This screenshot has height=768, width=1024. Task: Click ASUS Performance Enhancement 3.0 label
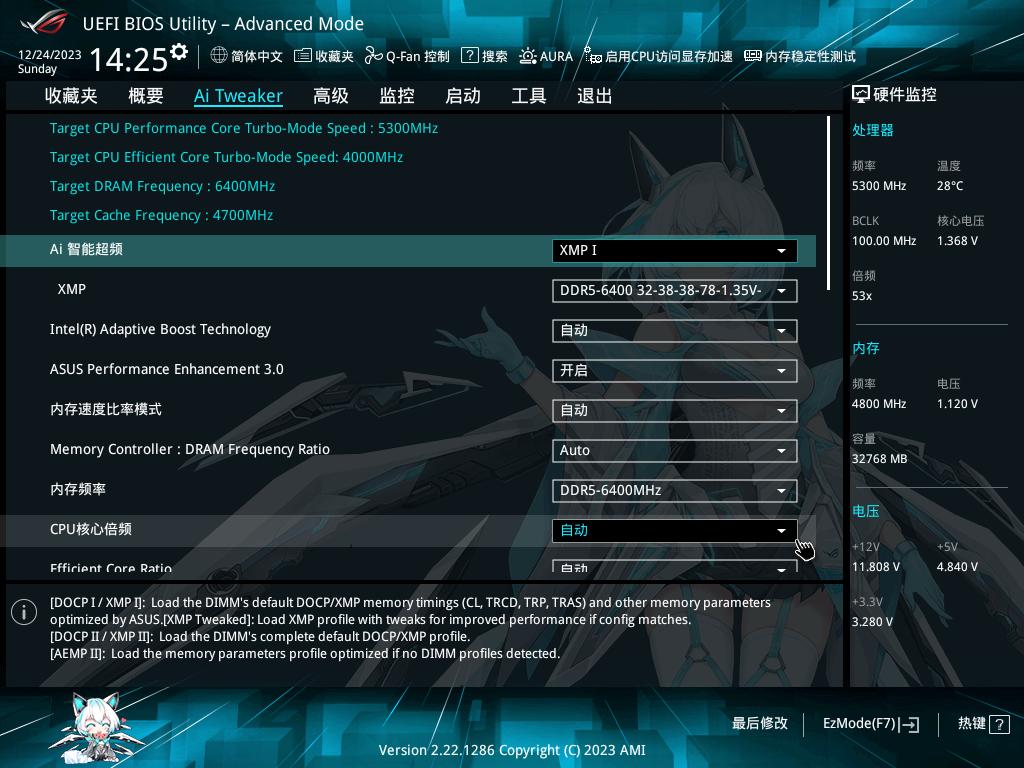[167, 370]
